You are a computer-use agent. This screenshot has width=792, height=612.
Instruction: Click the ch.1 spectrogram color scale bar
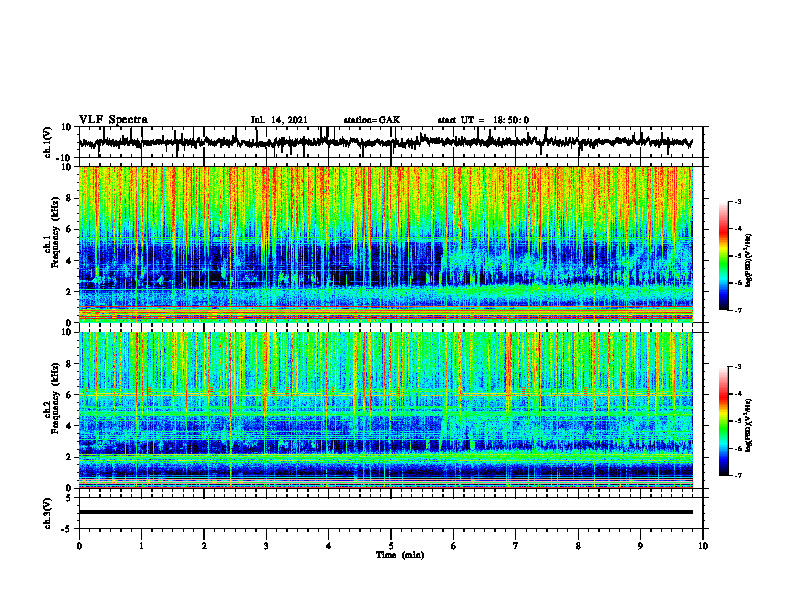[723, 256]
